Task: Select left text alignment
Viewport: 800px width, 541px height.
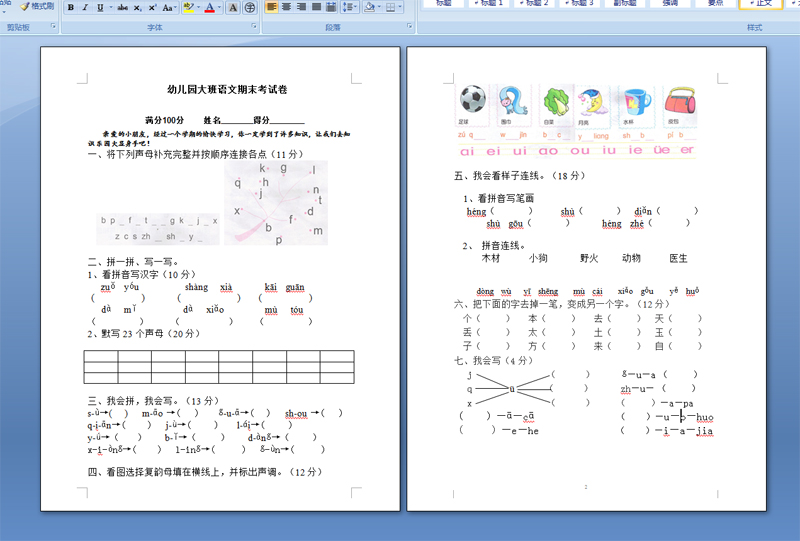Action: pos(272,7)
